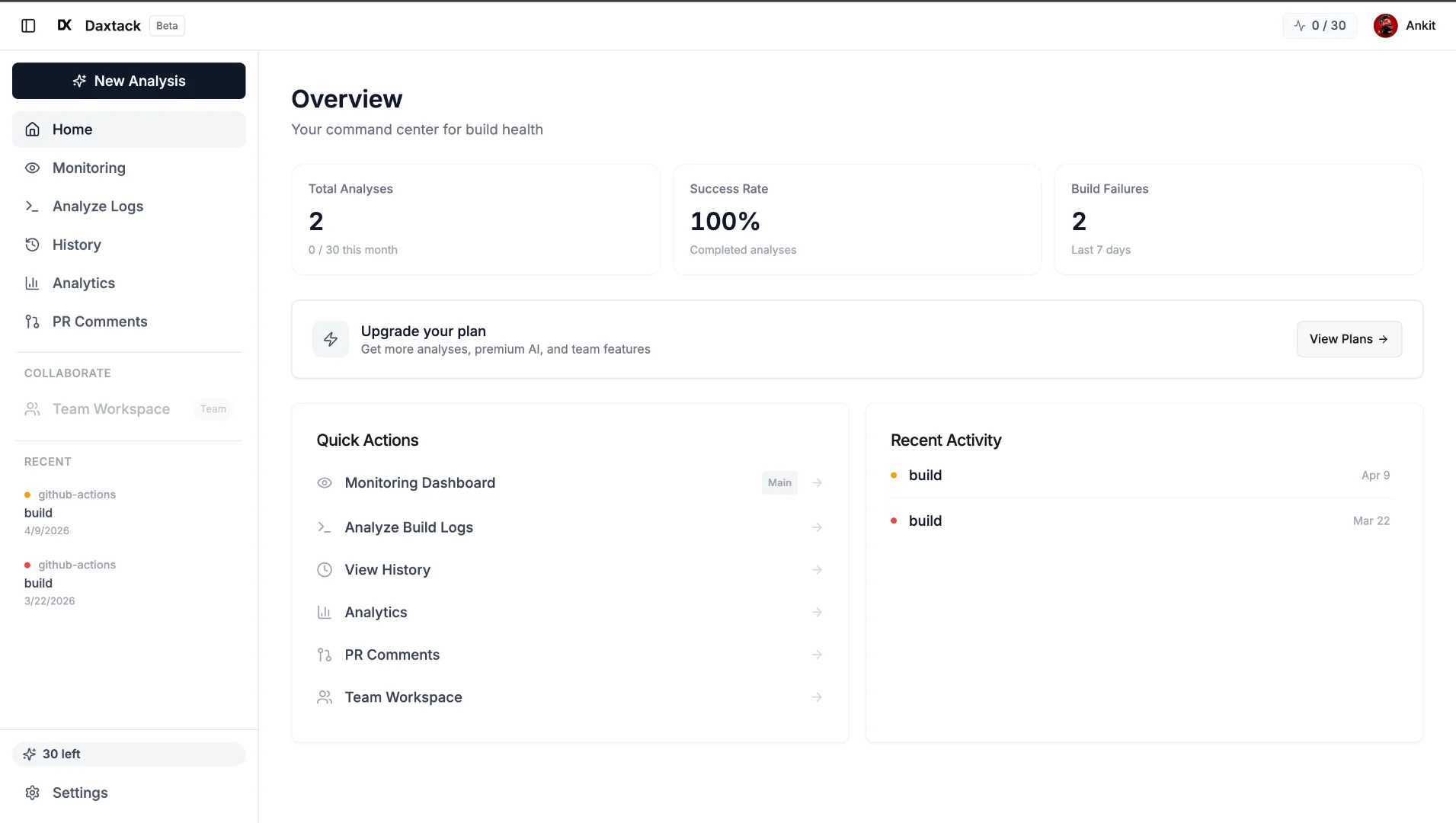Open Settings gear in sidebar
The height and width of the screenshot is (823, 1456).
pyautogui.click(x=32, y=793)
